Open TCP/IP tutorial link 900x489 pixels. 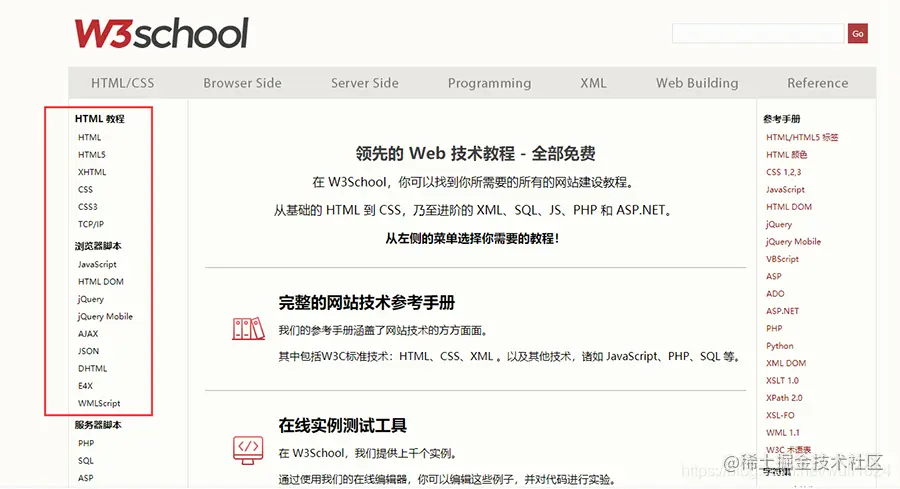click(91, 224)
